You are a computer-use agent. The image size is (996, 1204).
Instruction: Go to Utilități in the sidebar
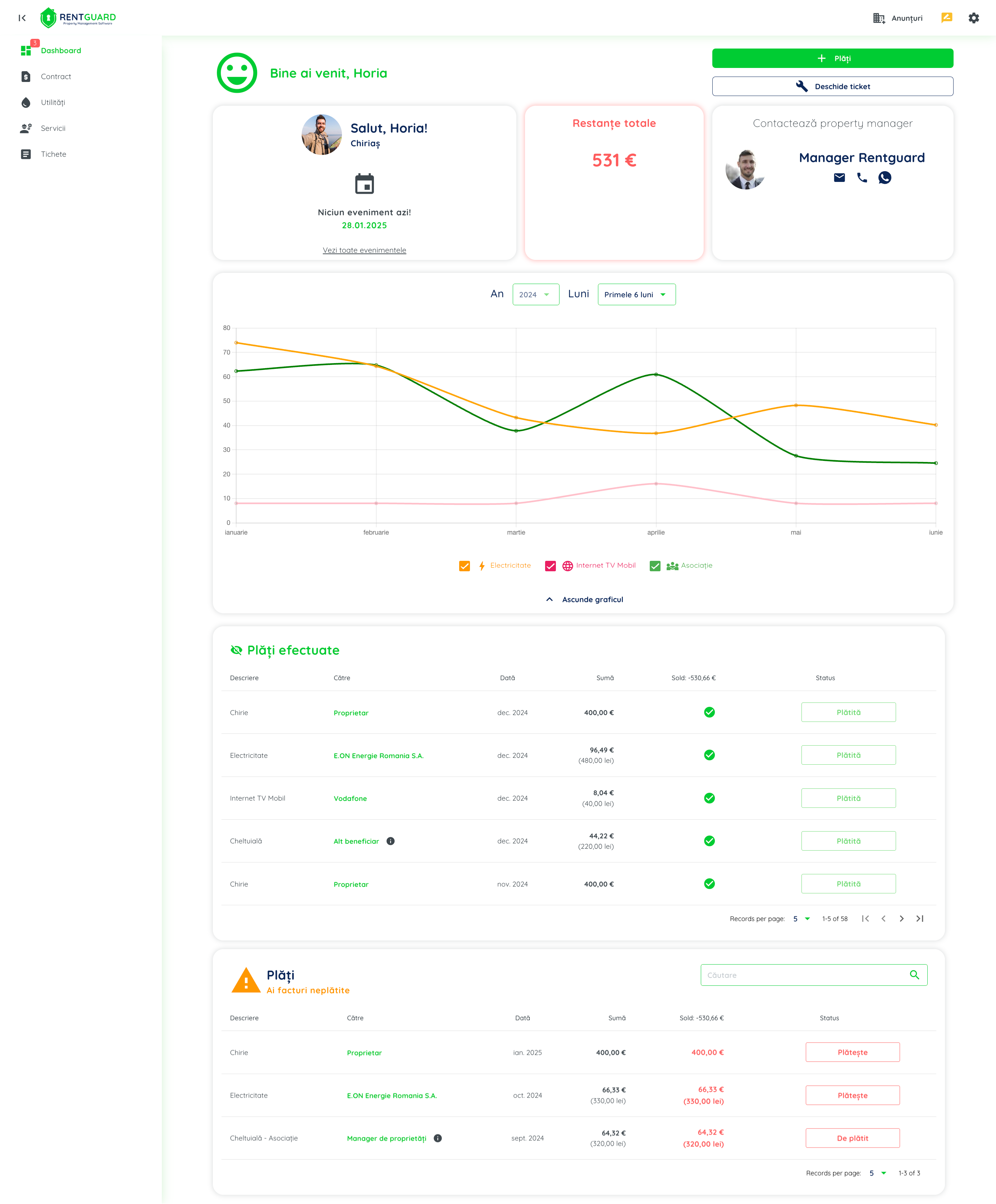point(53,102)
